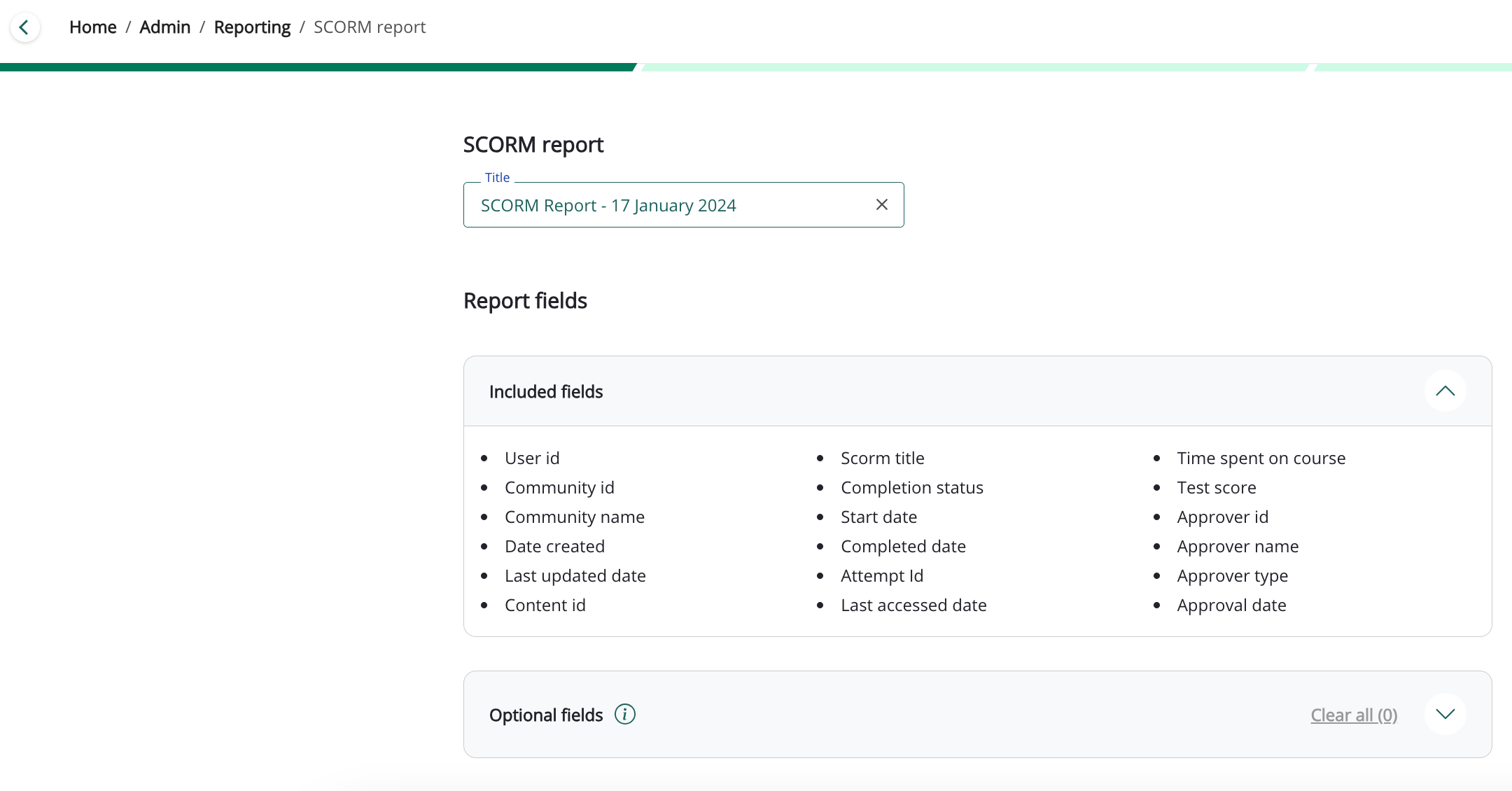Click the last progress step segment
Image resolution: width=1512 pixels, height=791 pixels.
tap(1413, 67)
